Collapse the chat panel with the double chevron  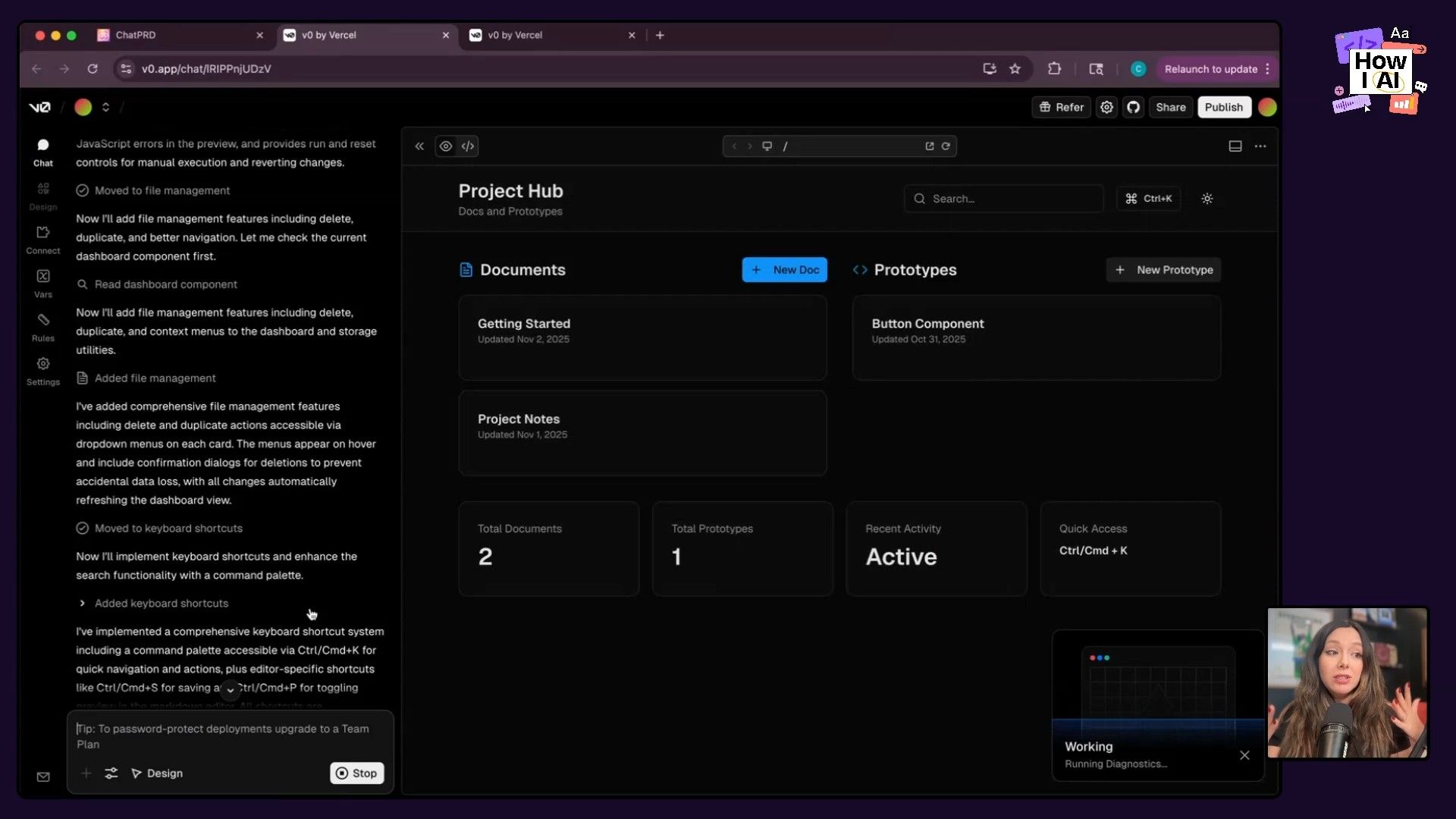(x=419, y=146)
